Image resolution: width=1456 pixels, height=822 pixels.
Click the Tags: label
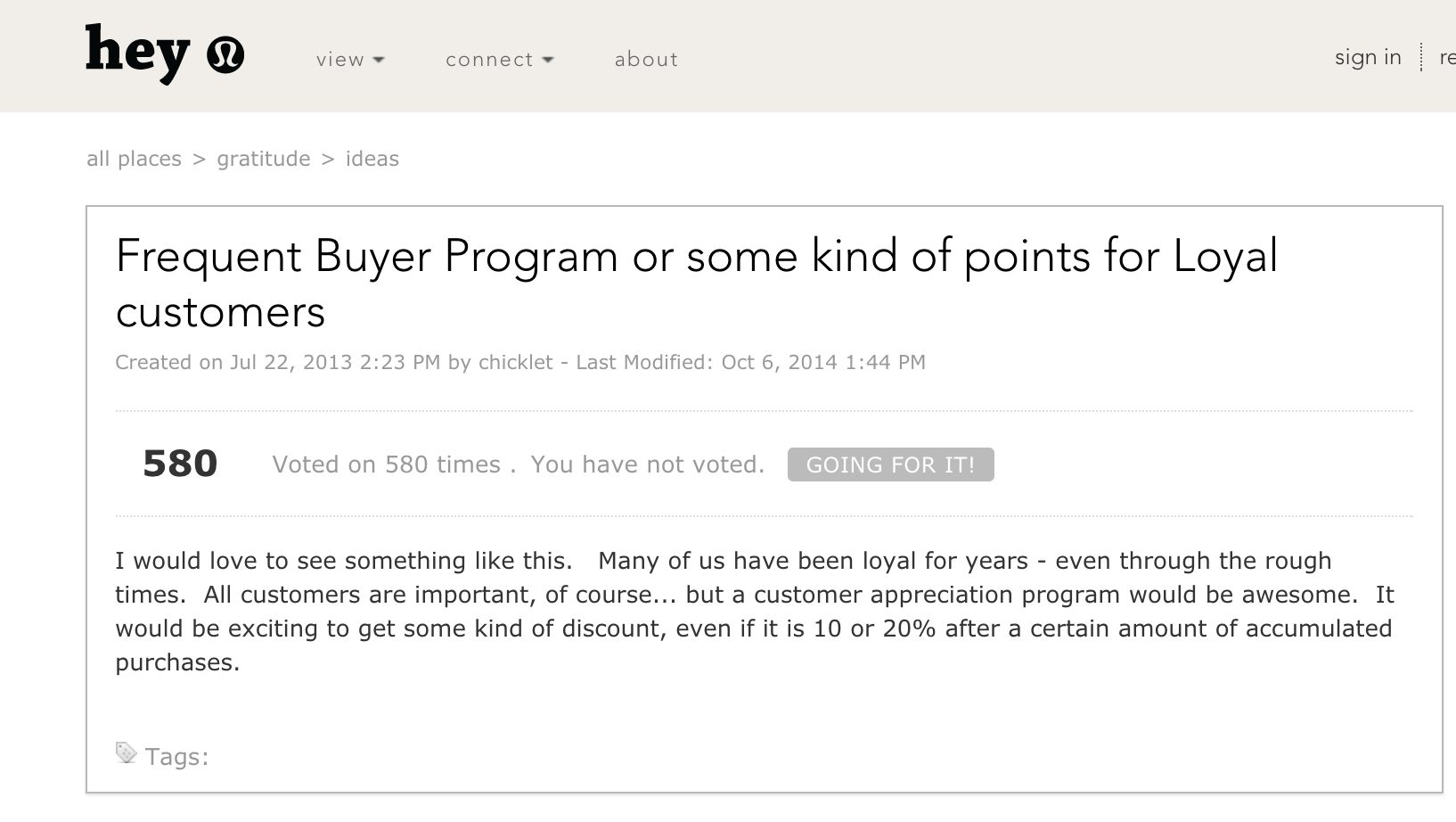(176, 757)
